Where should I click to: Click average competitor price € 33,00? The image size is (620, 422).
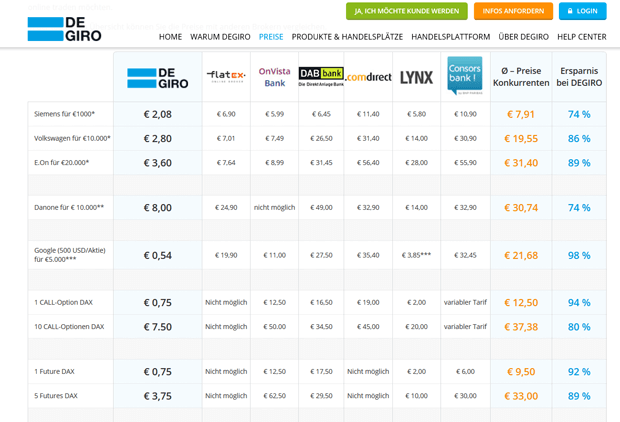click(x=521, y=396)
